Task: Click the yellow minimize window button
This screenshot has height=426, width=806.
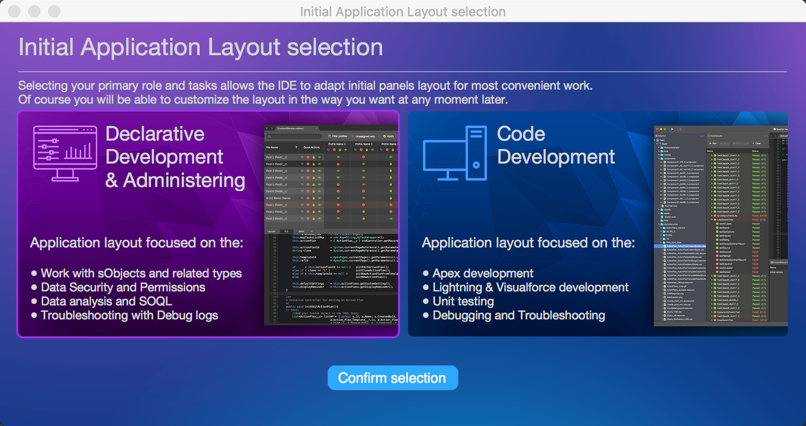Action: pyautogui.click(x=34, y=11)
